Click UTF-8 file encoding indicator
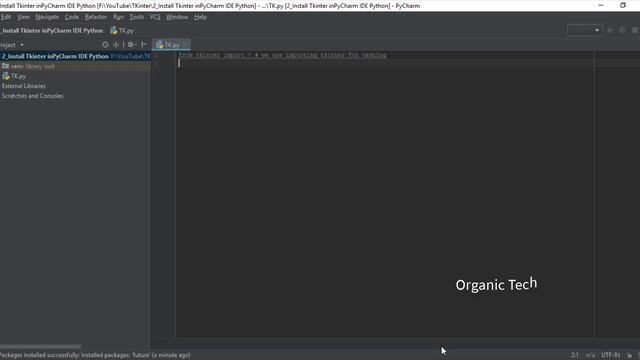Screen dimensions: 640x360 [610, 355]
